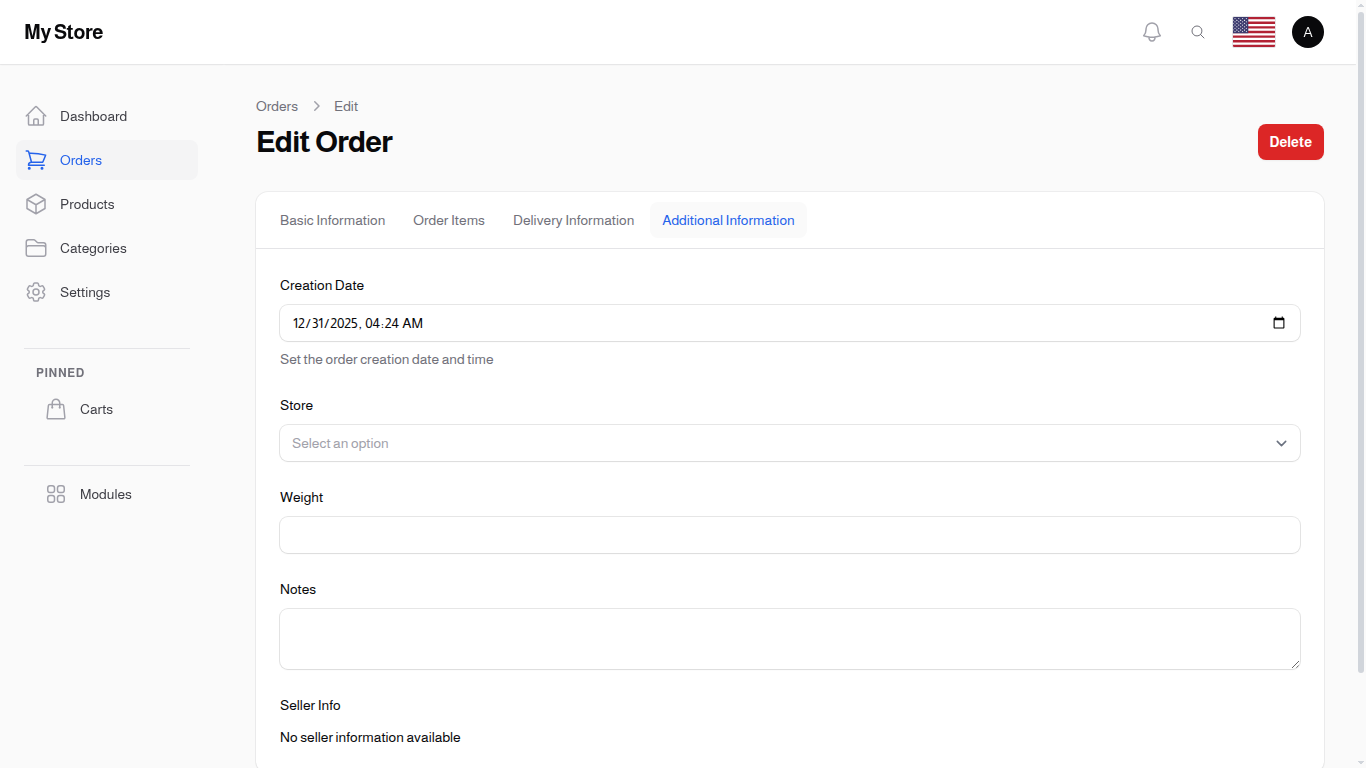The image size is (1366, 768).
Task: Click the Carts shopping bag icon
Action: [56, 409]
